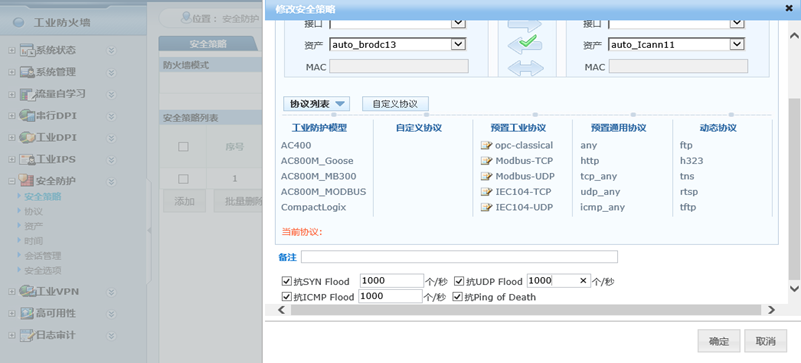The image size is (801, 363).
Task: Click the edit icon beside opc-classical
Action: (x=486, y=146)
